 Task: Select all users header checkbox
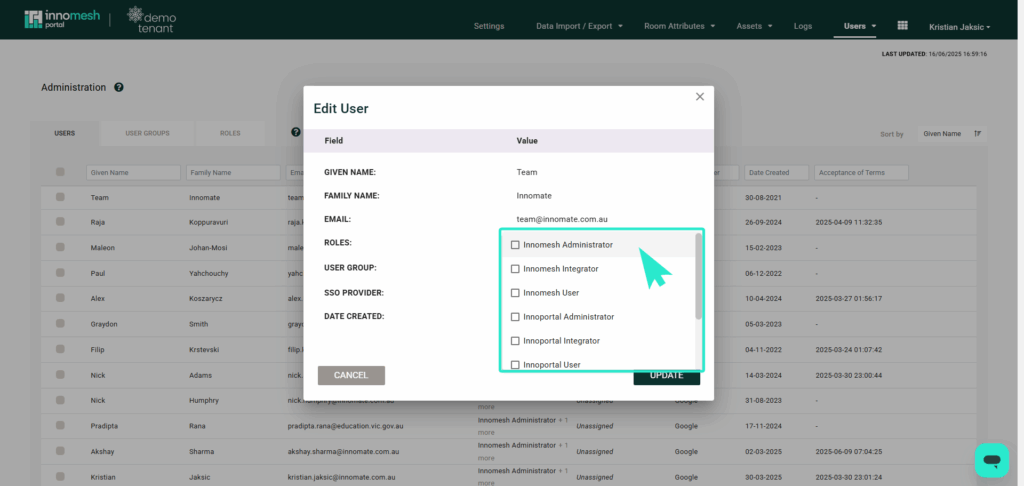coord(60,172)
